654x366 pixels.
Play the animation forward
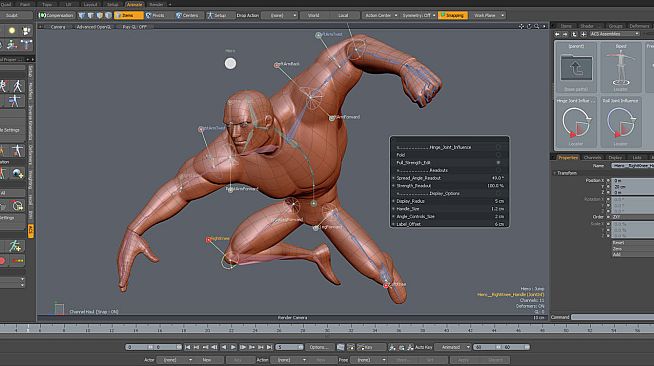tap(233, 347)
